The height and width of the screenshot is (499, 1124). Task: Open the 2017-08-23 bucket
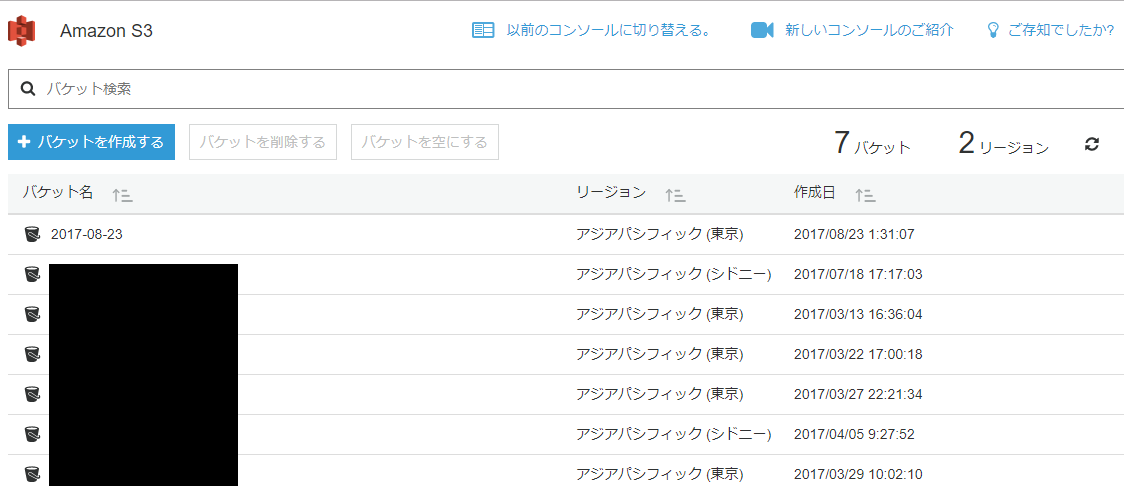[87, 234]
